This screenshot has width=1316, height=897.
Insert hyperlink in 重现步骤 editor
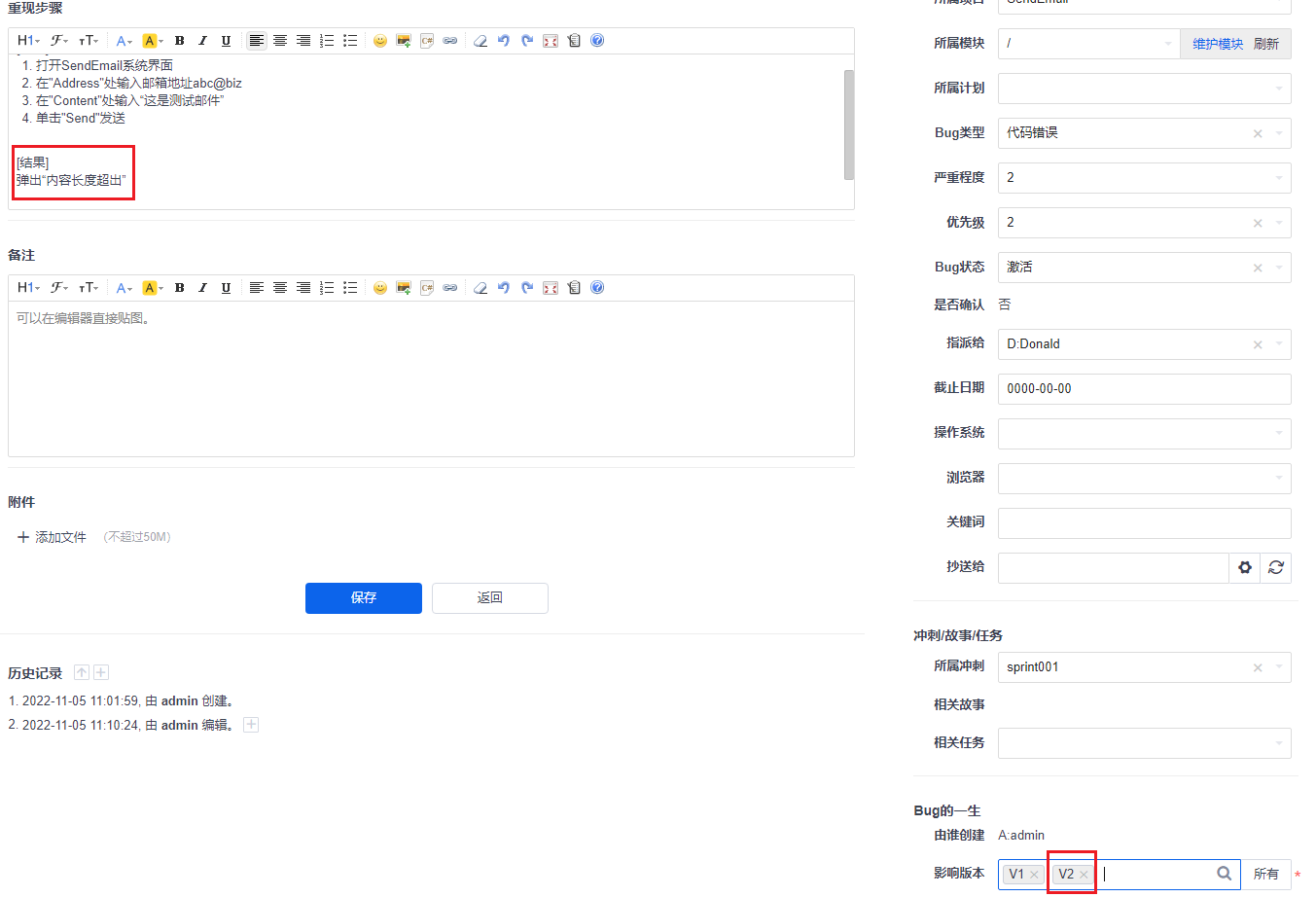click(450, 41)
